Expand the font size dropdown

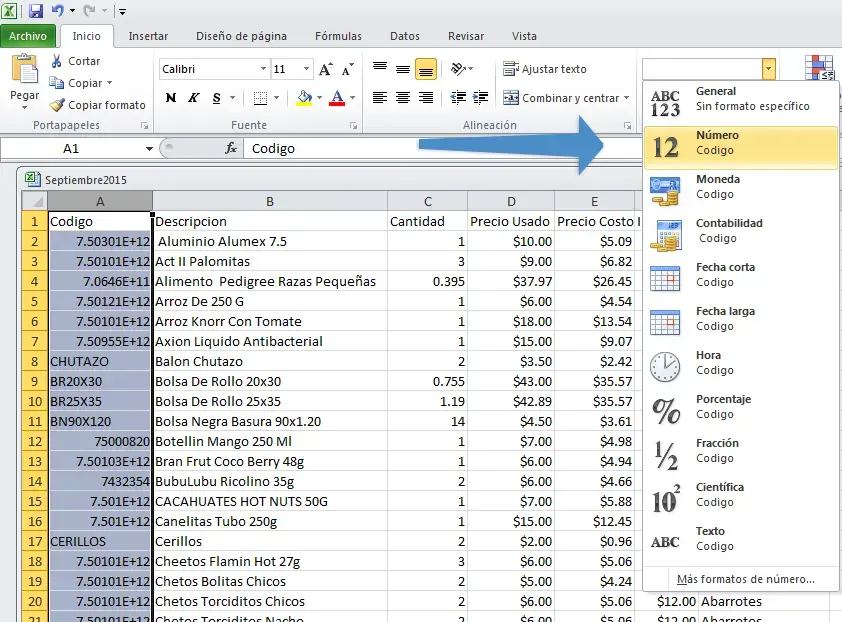tap(306, 69)
